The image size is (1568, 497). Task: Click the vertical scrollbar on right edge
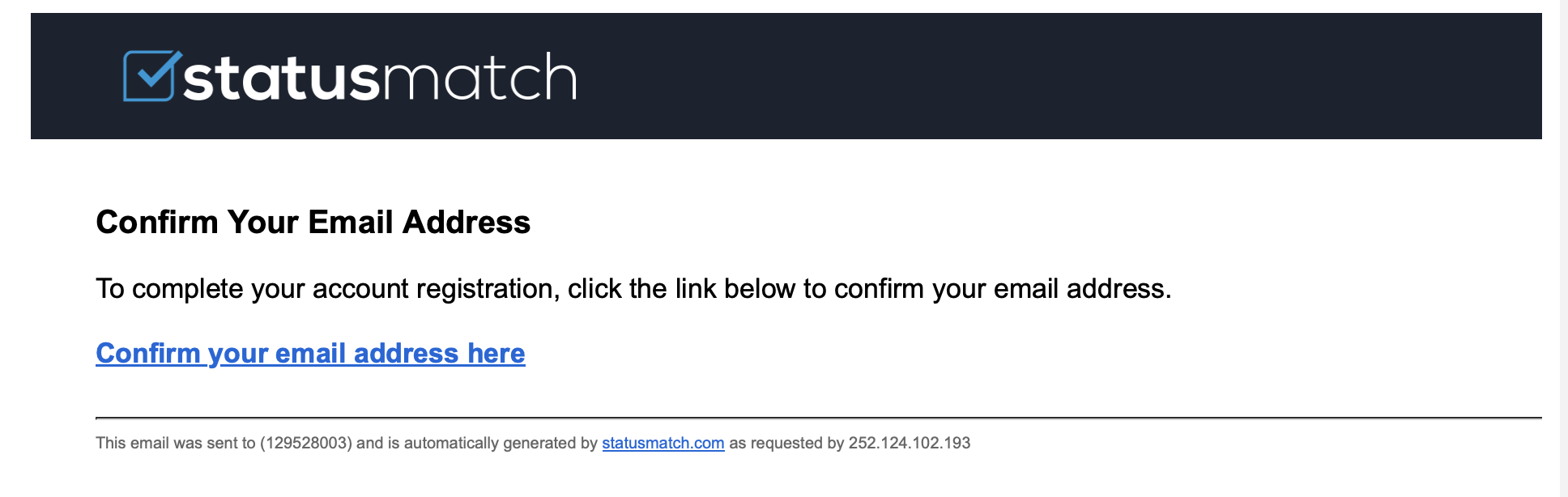pos(1563,243)
